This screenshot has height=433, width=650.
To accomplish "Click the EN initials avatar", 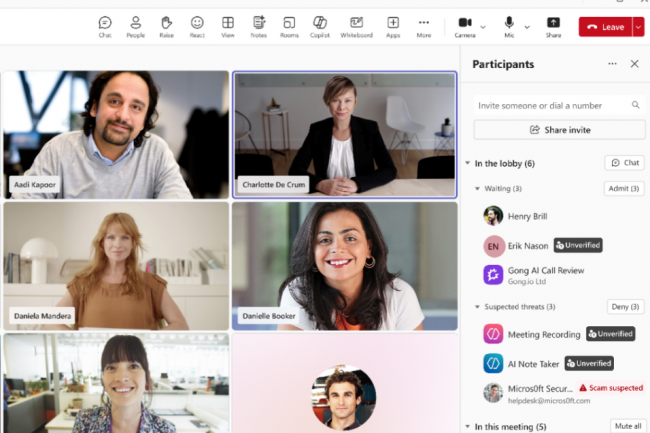I will tap(493, 246).
